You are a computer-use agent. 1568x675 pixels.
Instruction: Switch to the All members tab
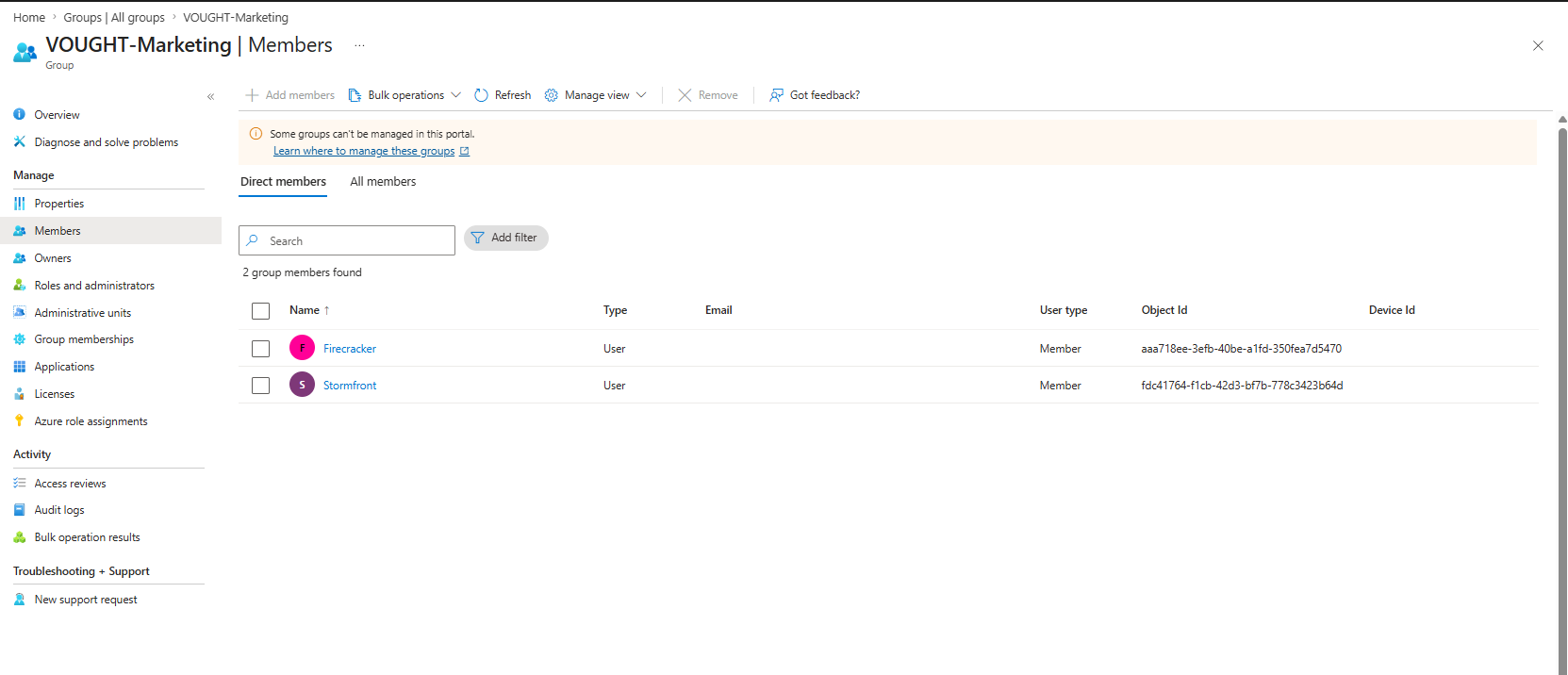click(x=383, y=182)
